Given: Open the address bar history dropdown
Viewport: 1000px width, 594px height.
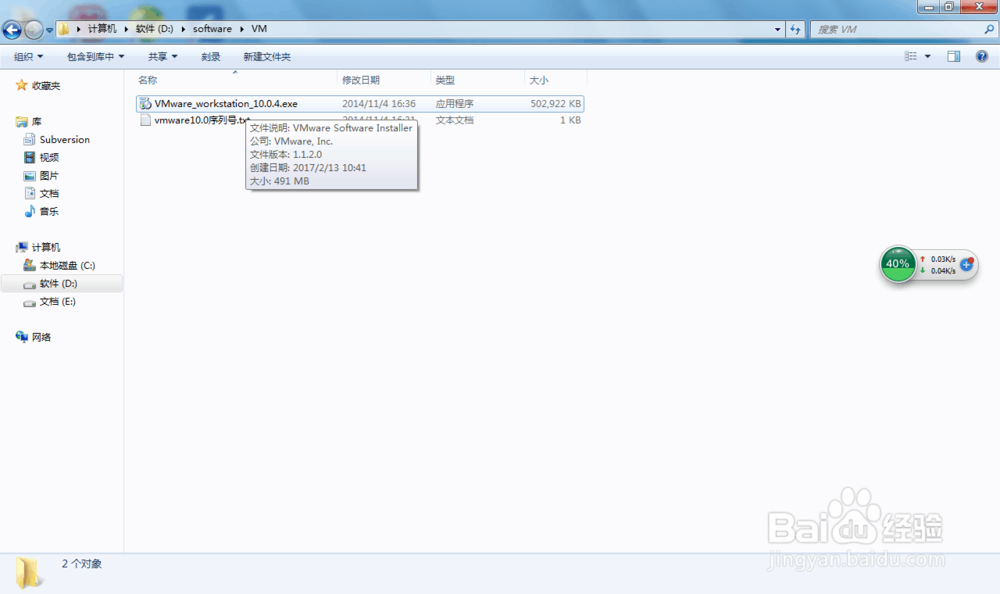Looking at the screenshot, I should (x=777, y=29).
